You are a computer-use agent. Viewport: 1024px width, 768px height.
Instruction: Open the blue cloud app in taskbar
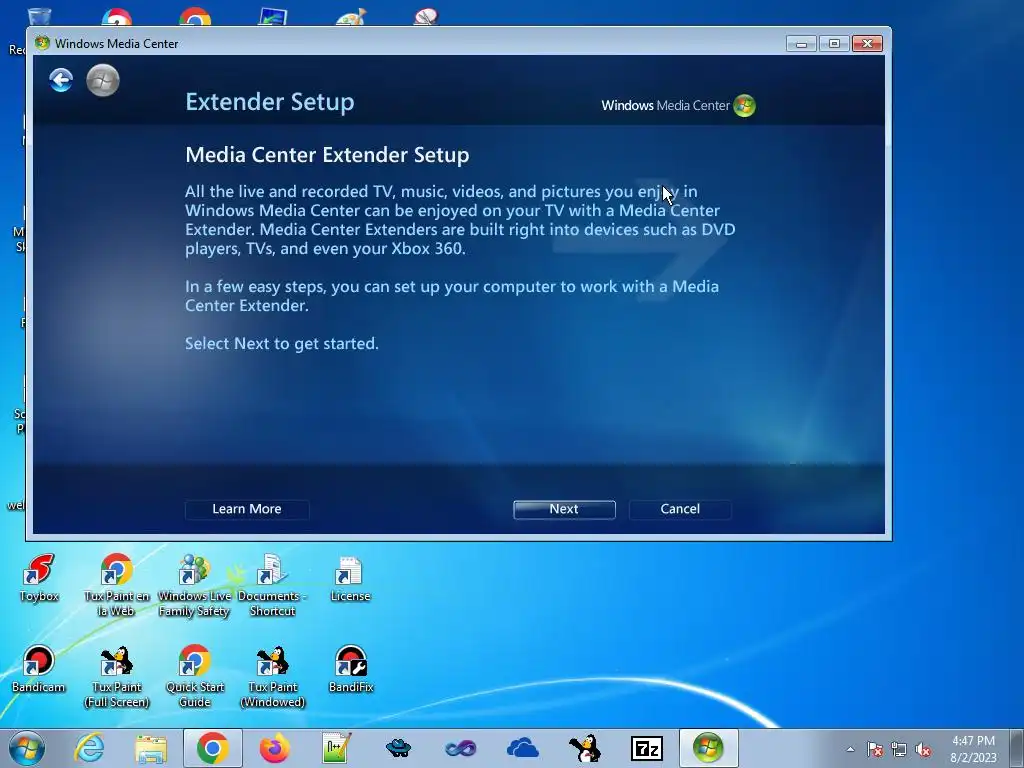point(522,748)
